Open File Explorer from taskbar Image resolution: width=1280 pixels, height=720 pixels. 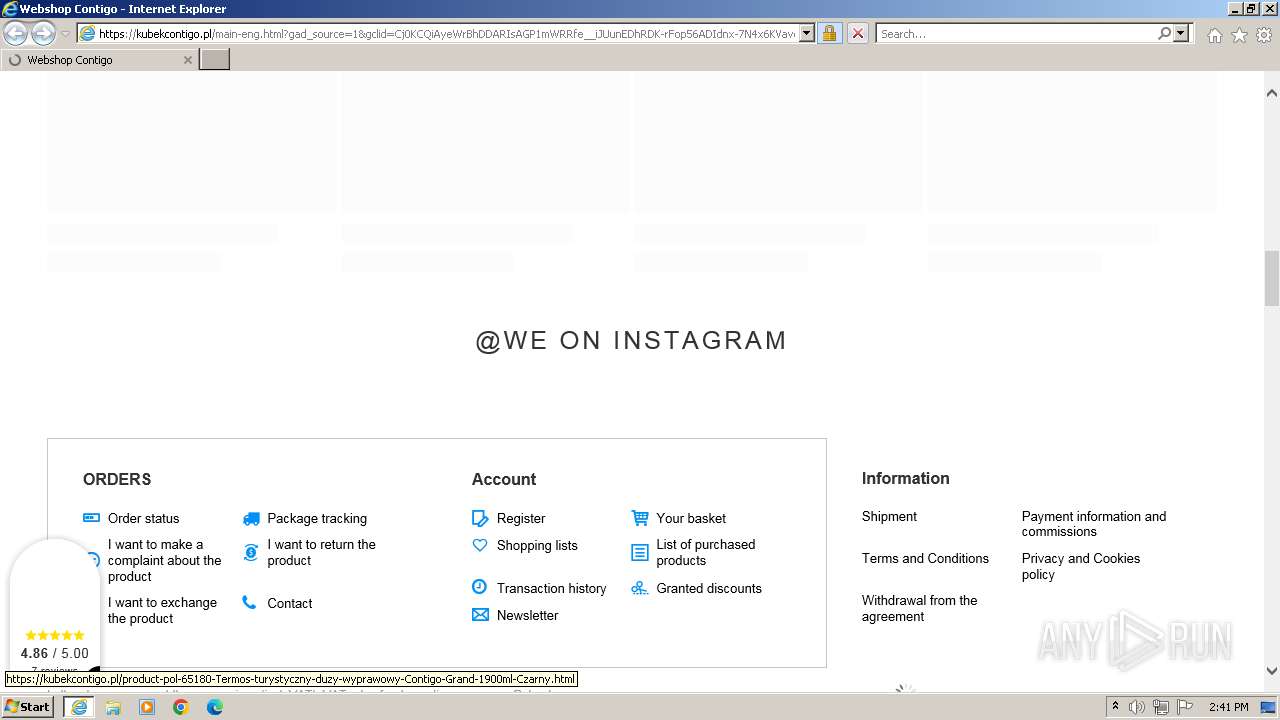113,707
